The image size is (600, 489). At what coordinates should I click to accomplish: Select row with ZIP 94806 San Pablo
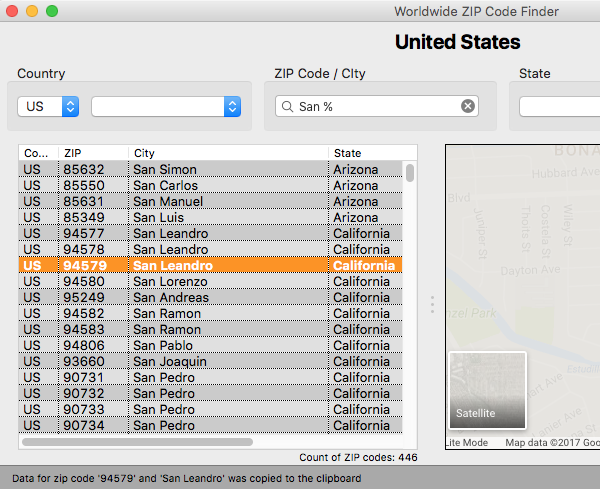[210, 345]
